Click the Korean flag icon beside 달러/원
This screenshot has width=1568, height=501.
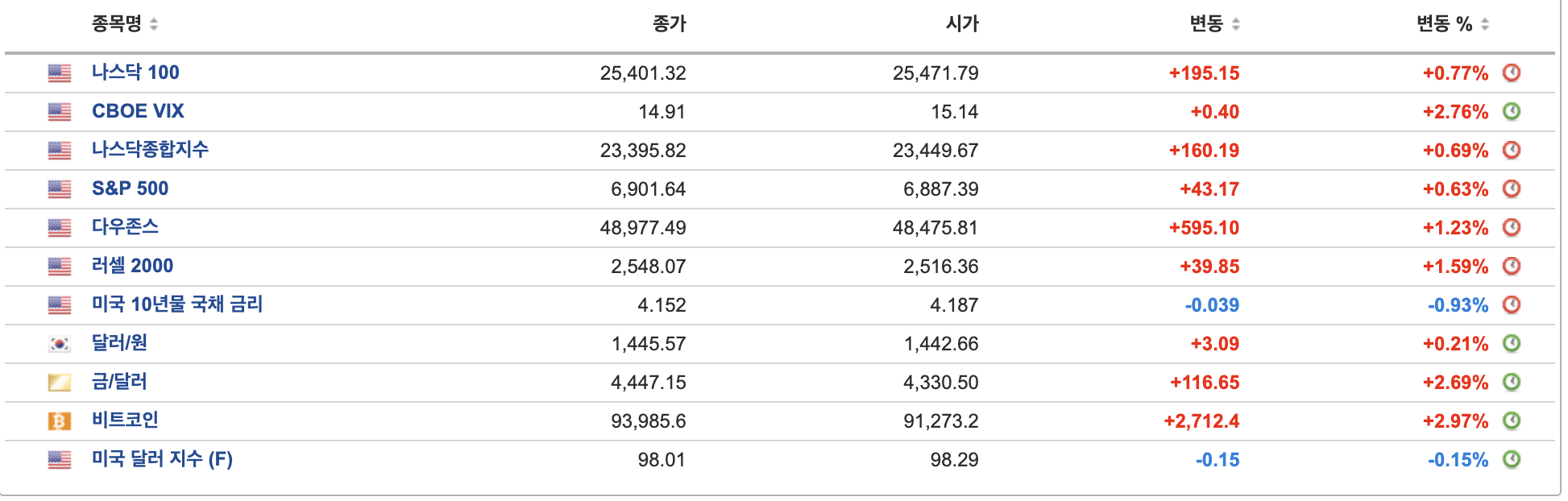[x=59, y=344]
